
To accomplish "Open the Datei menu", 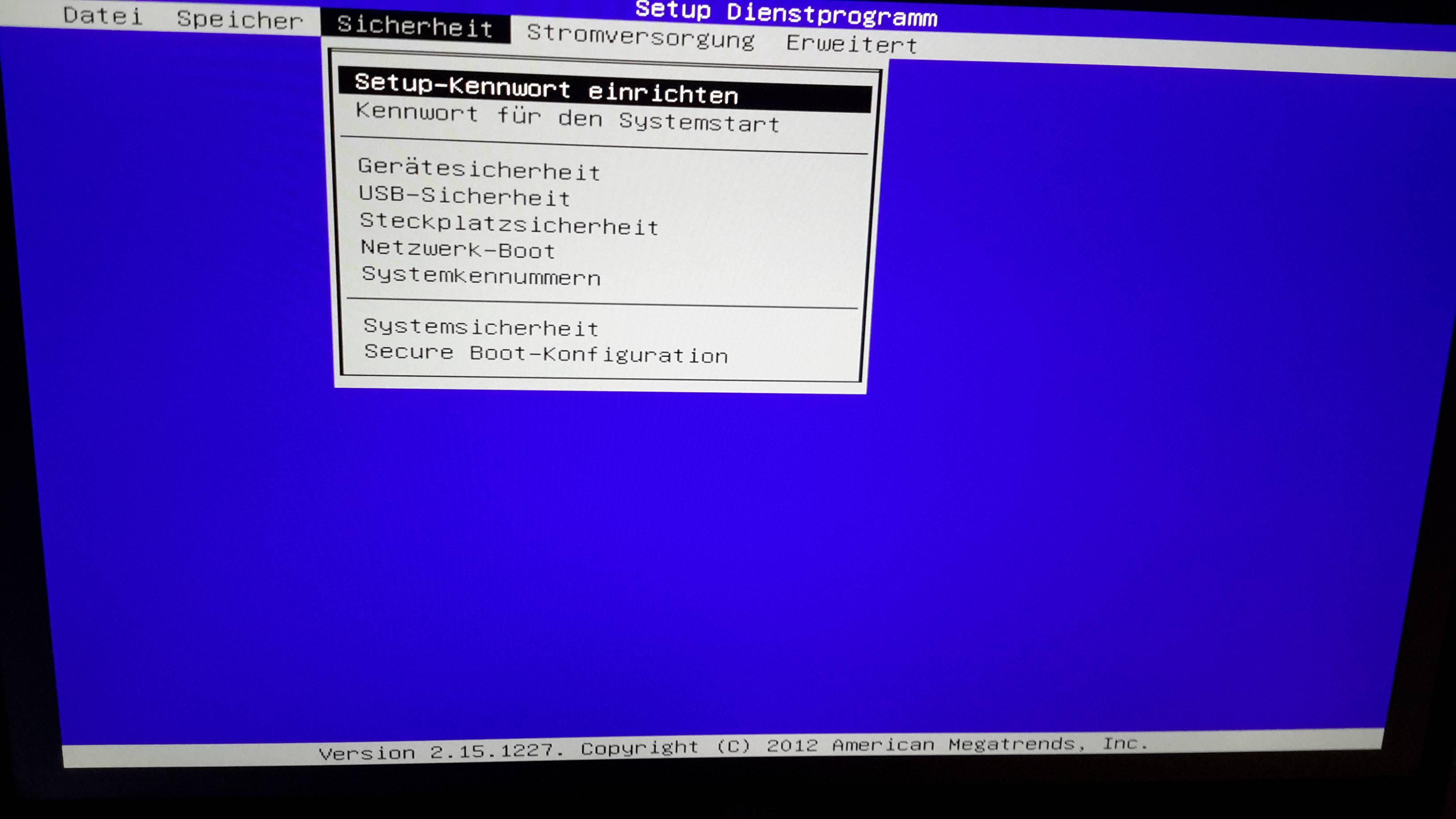I will (102, 16).
